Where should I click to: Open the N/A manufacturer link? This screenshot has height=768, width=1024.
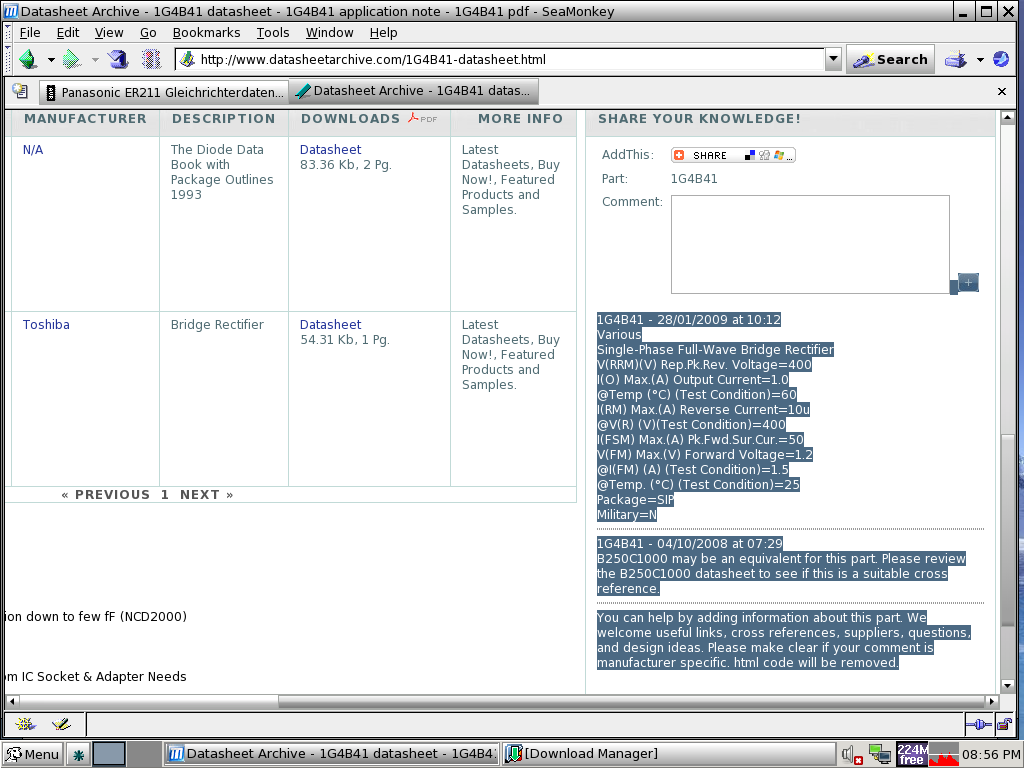pyautogui.click(x=33, y=150)
